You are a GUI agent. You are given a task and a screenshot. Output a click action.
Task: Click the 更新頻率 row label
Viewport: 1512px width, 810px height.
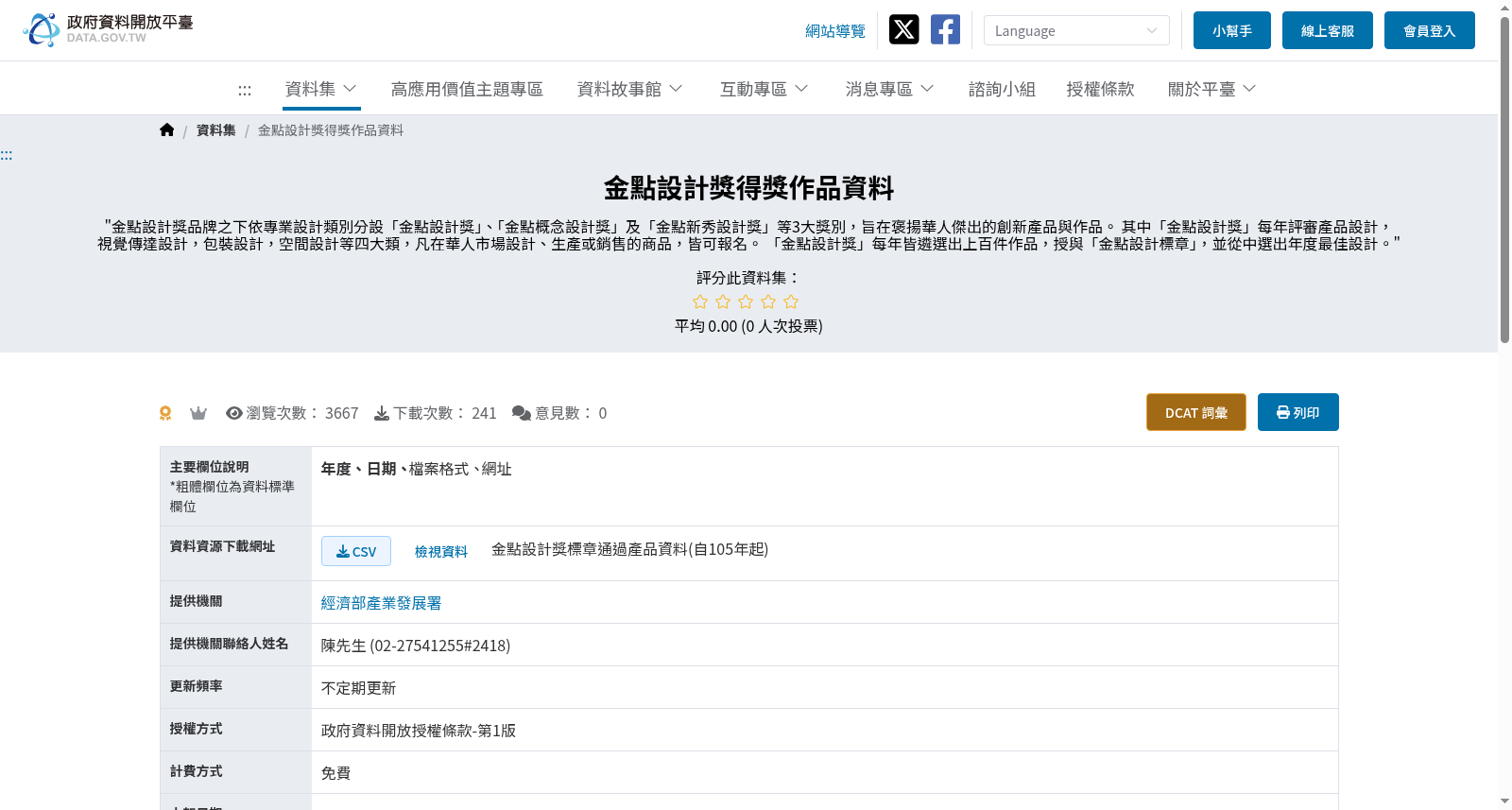197,686
